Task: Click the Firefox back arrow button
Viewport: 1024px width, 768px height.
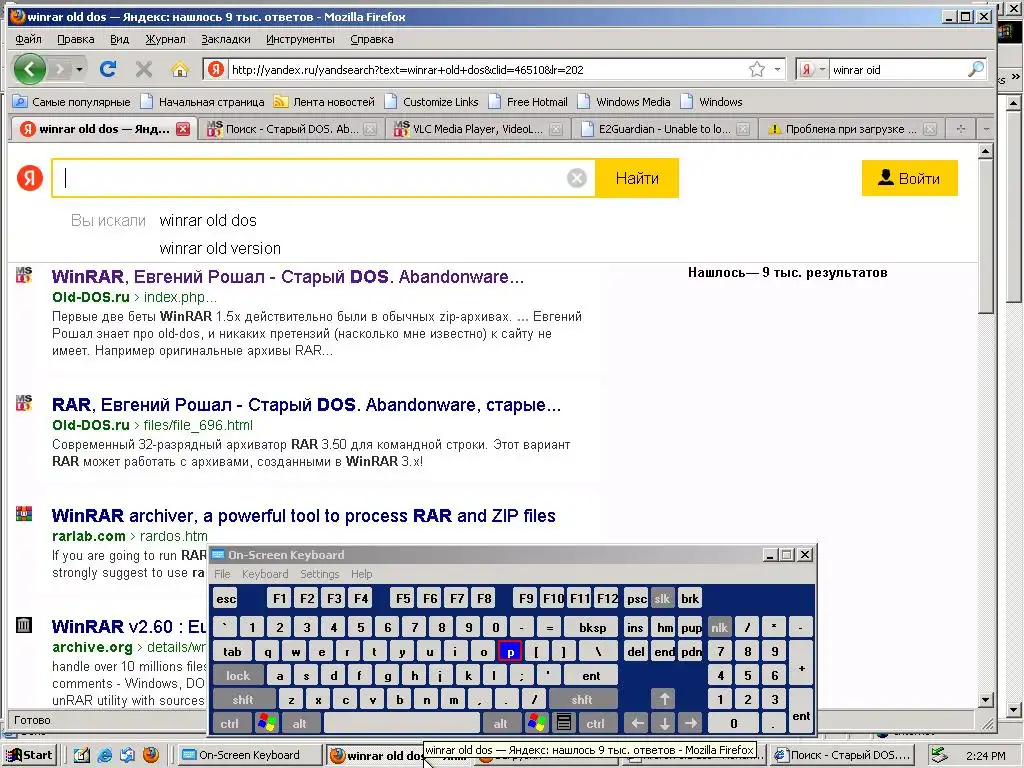Action: click(29, 69)
